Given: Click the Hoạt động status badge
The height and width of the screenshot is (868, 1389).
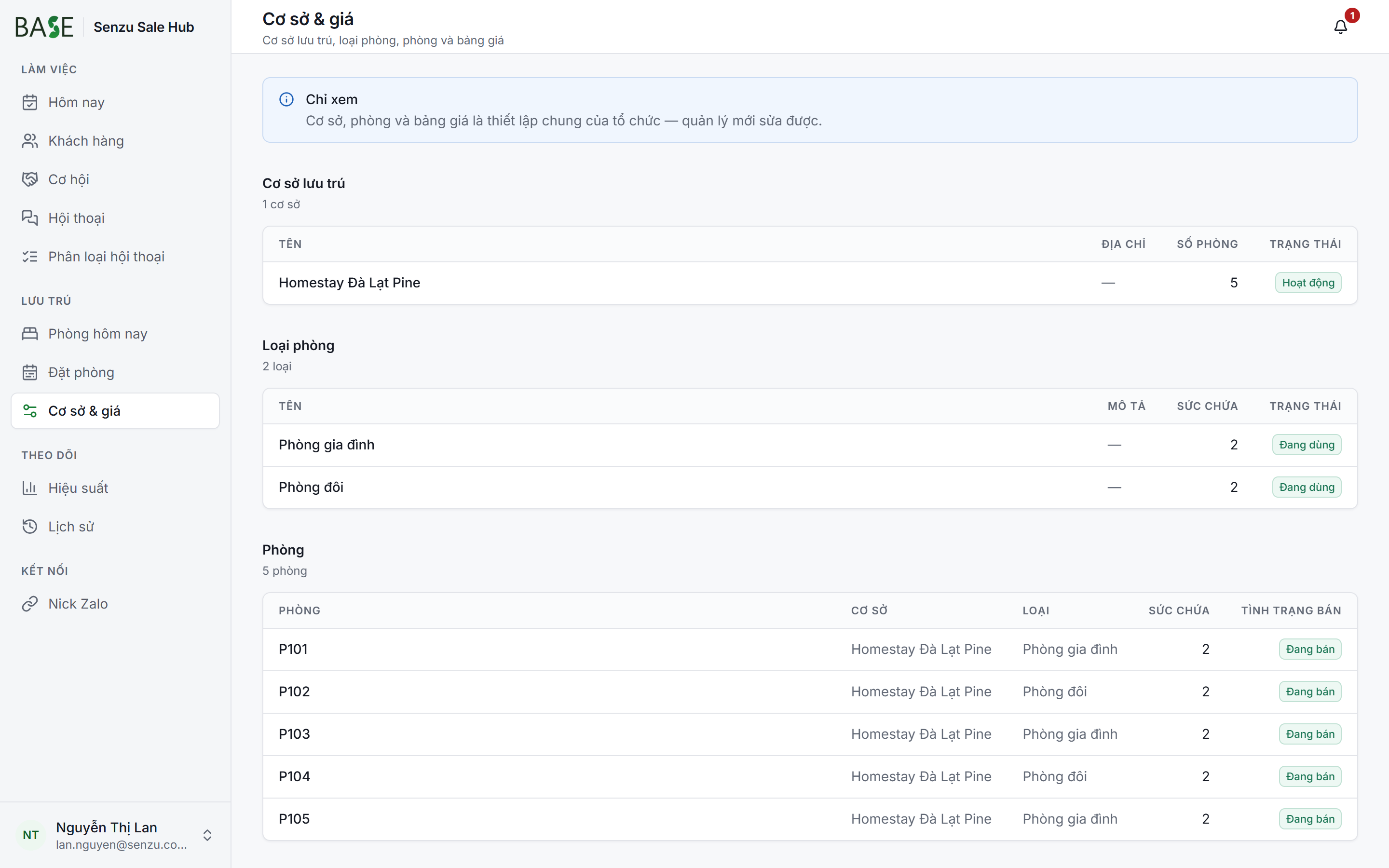Looking at the screenshot, I should 1308,283.
